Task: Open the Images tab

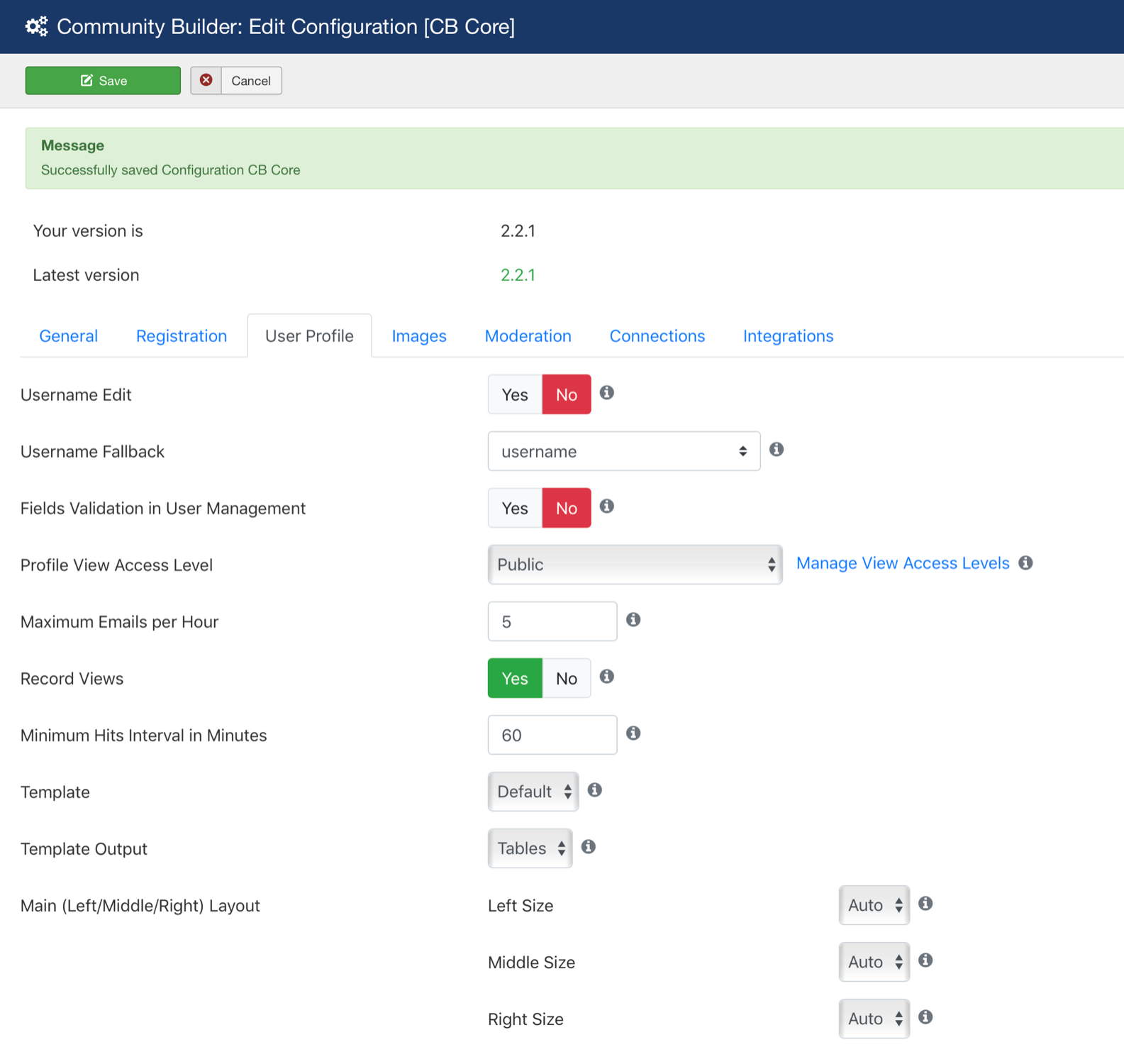Action: [419, 336]
